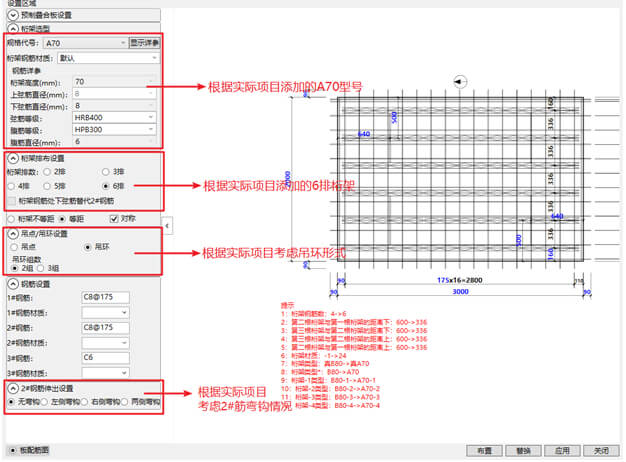
Task: Select 3排 truss row option
Action: pyautogui.click(x=105, y=172)
